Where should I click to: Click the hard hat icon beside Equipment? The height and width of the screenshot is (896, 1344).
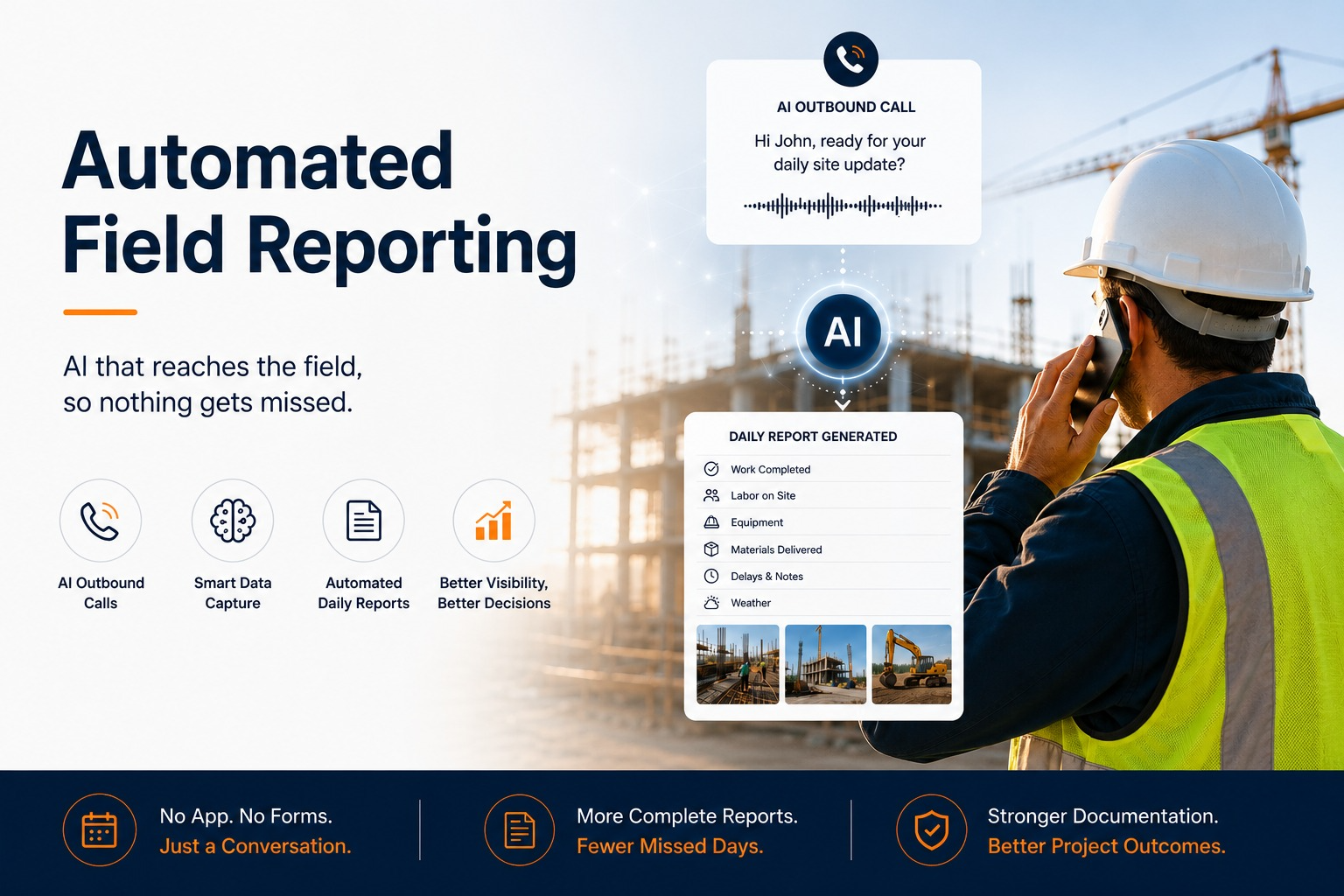(x=711, y=522)
